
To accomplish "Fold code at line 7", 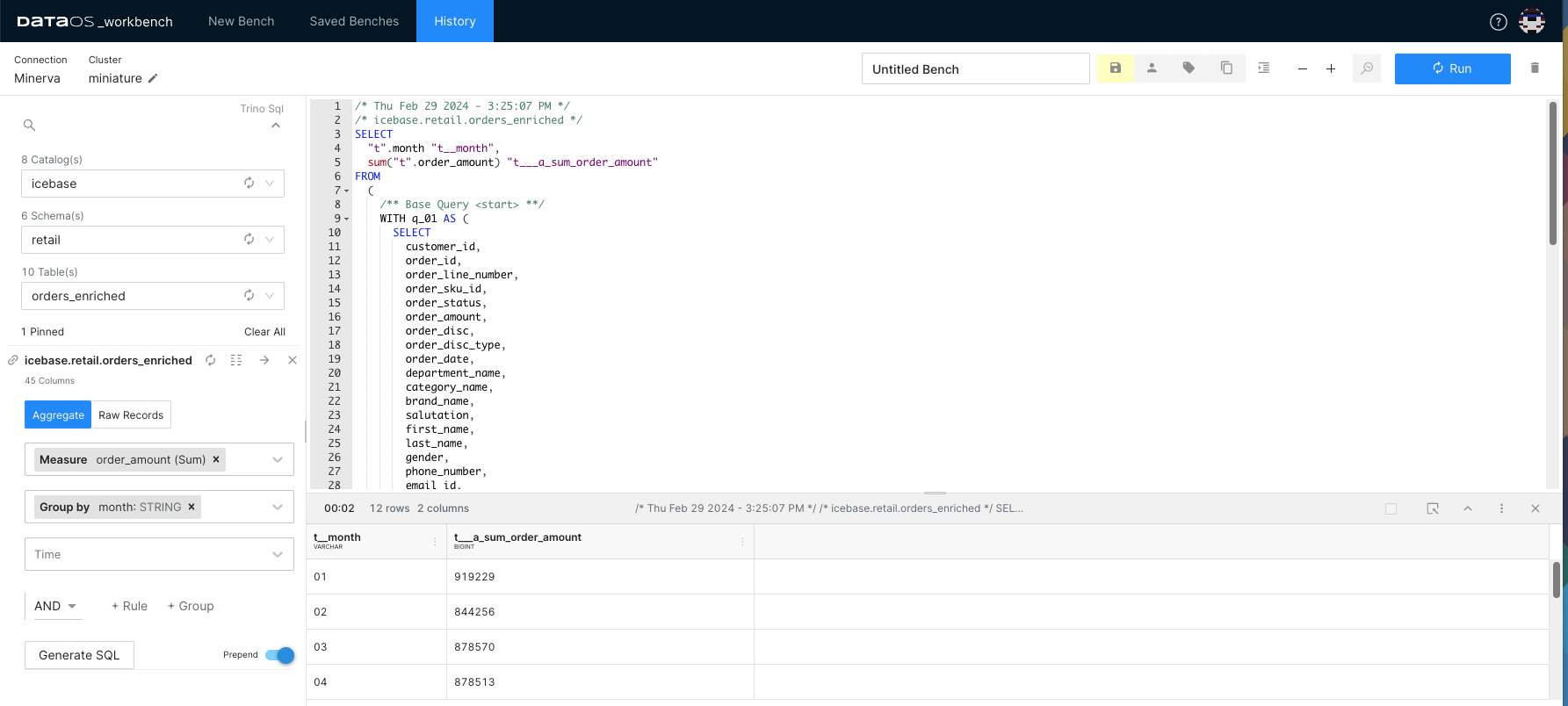I will (346, 191).
